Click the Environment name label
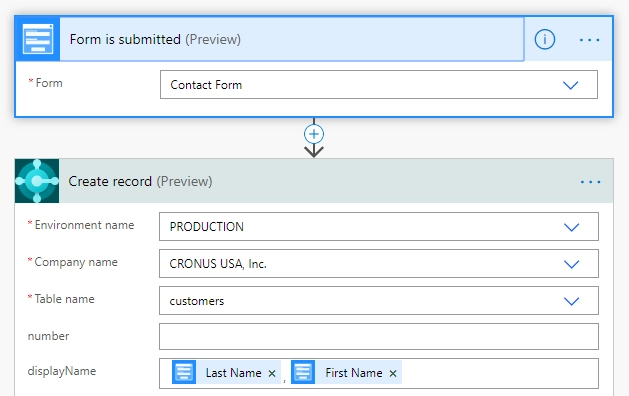Viewport: 629px width, 396px height. click(x=84, y=225)
